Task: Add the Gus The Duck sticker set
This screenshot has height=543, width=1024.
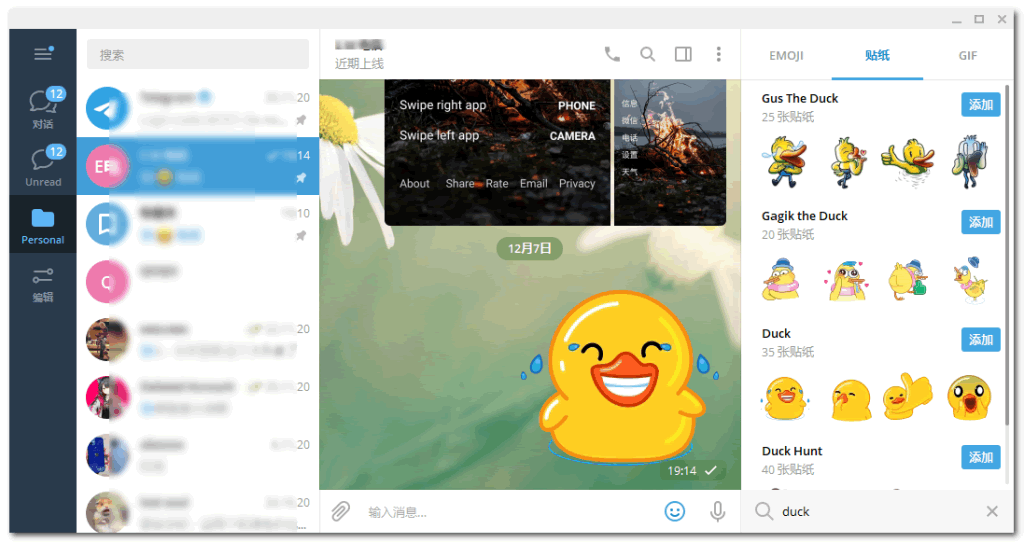Action: click(x=980, y=105)
